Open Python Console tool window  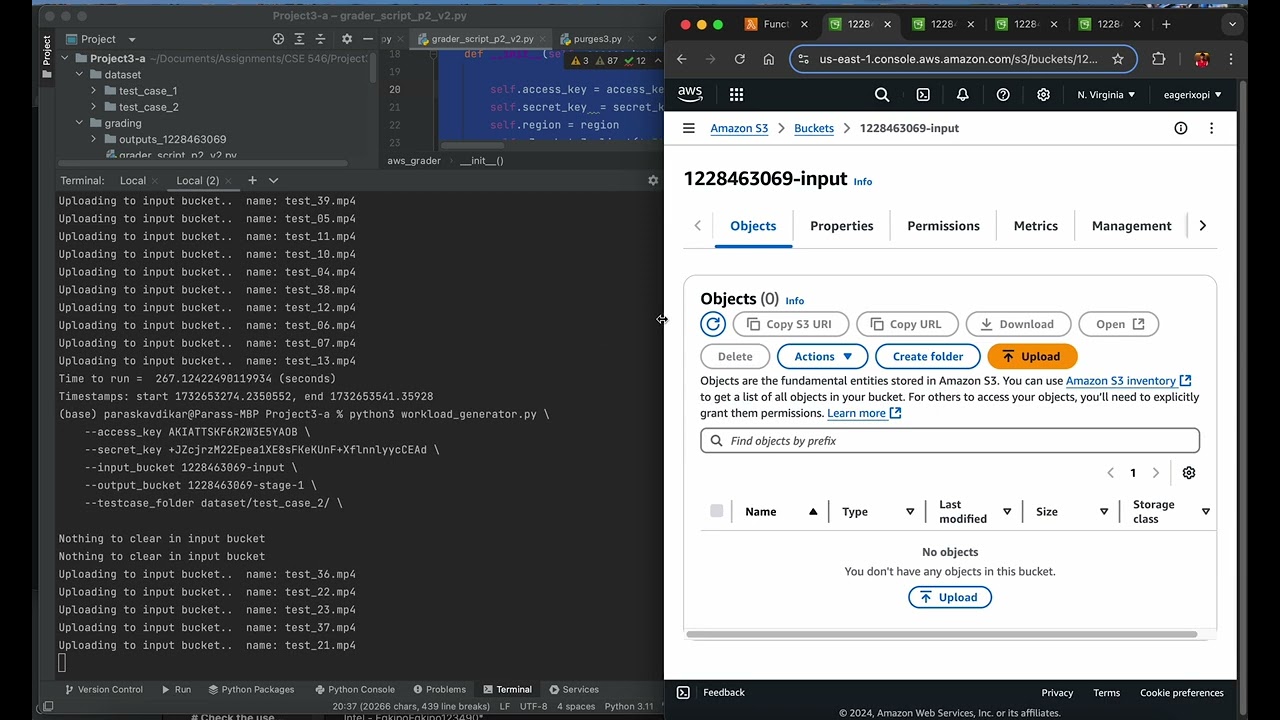pyautogui.click(x=354, y=689)
